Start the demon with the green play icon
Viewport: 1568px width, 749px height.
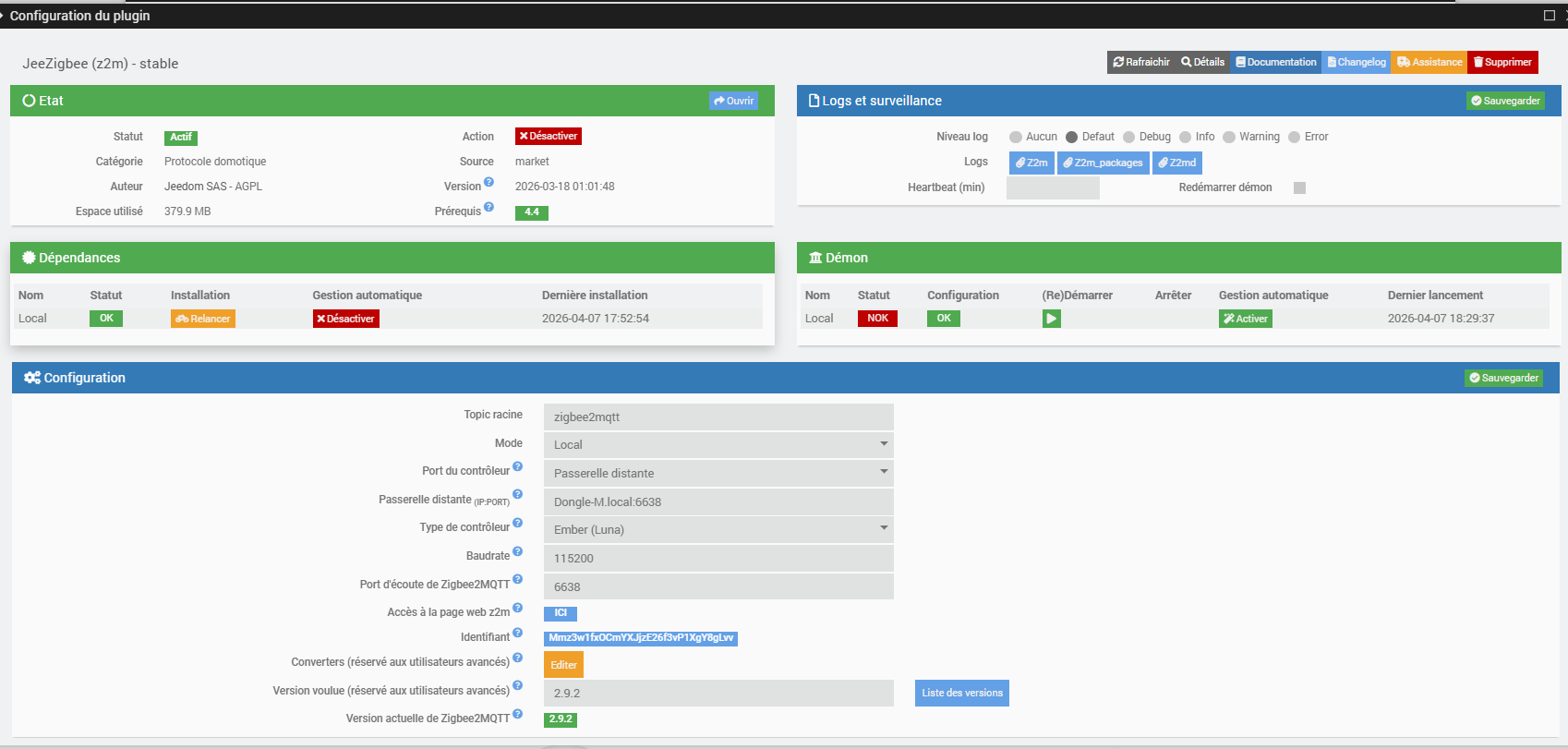[1051, 319]
